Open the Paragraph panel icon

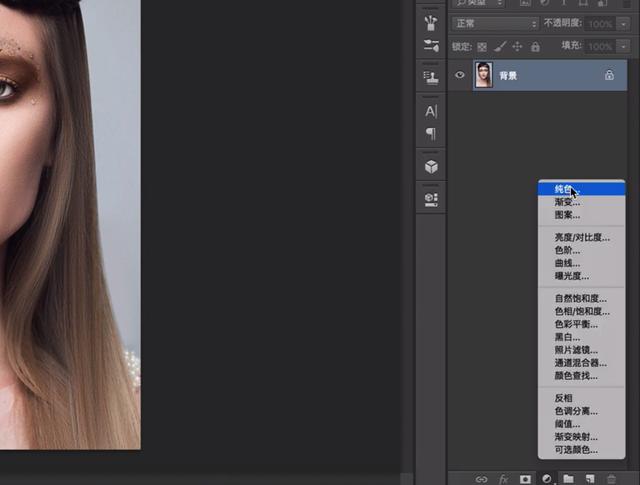tap(431, 133)
